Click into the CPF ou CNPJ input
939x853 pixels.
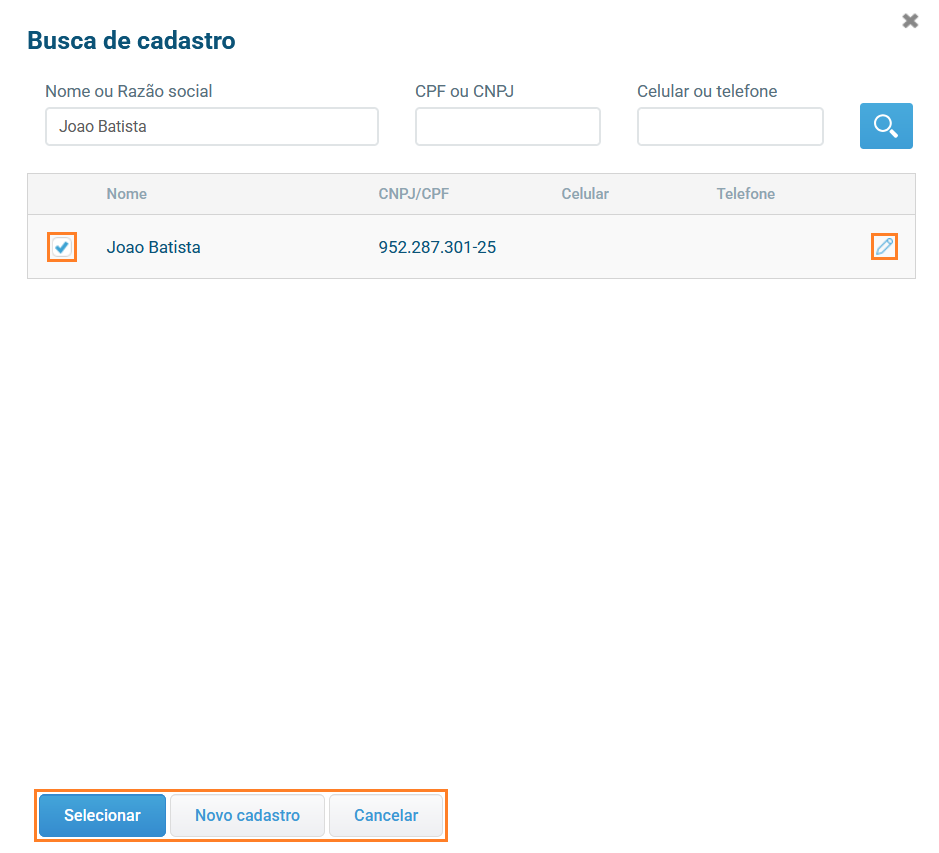[x=507, y=127]
